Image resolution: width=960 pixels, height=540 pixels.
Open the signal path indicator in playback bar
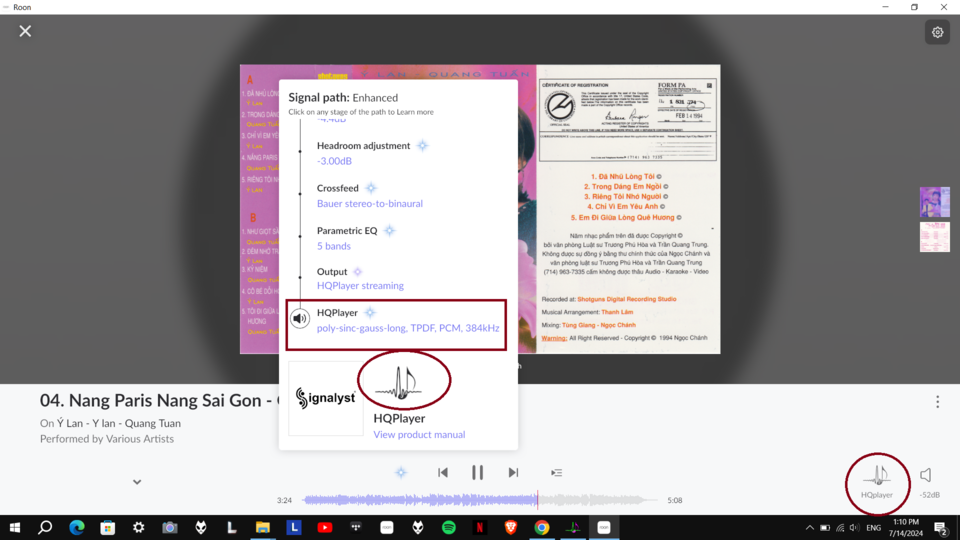click(401, 473)
